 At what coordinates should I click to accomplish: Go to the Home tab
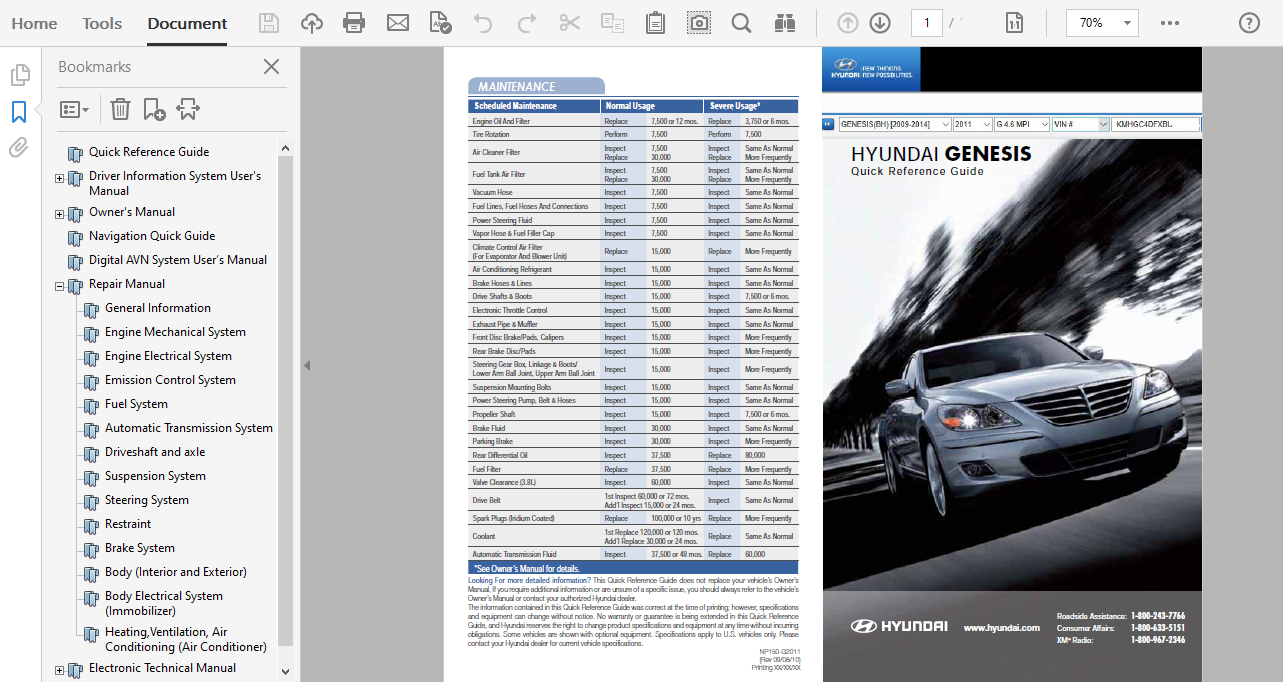tap(34, 23)
